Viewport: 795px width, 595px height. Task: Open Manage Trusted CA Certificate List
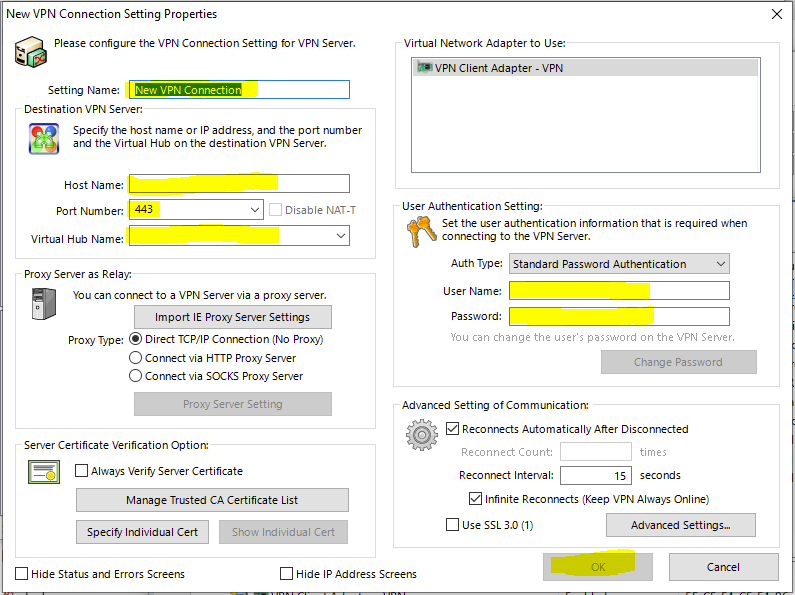pos(212,500)
